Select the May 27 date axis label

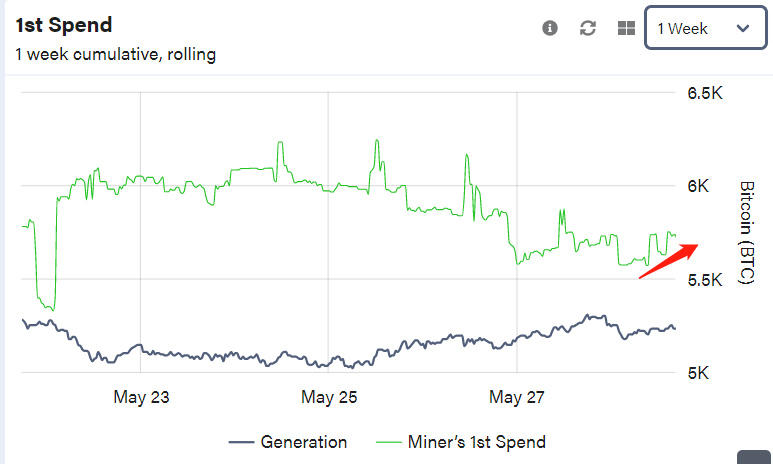point(517,397)
